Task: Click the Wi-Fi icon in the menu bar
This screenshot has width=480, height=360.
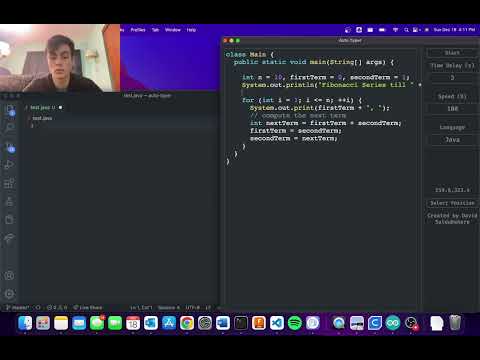Action: [x=395, y=30]
